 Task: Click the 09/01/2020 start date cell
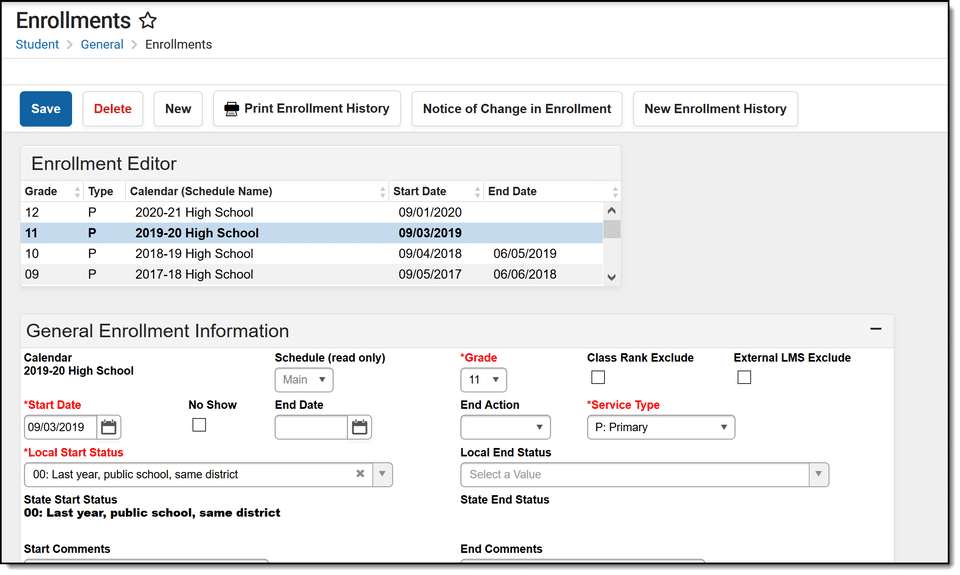coord(430,212)
